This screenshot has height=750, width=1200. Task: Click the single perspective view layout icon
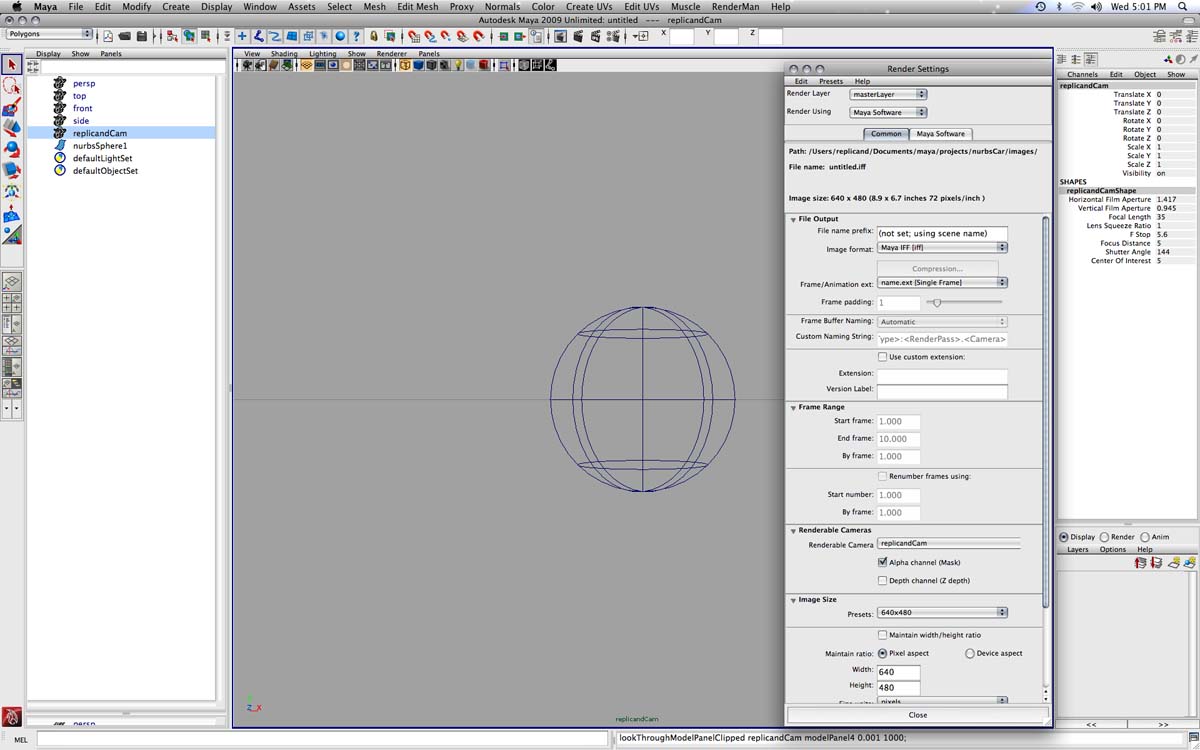click(12, 283)
